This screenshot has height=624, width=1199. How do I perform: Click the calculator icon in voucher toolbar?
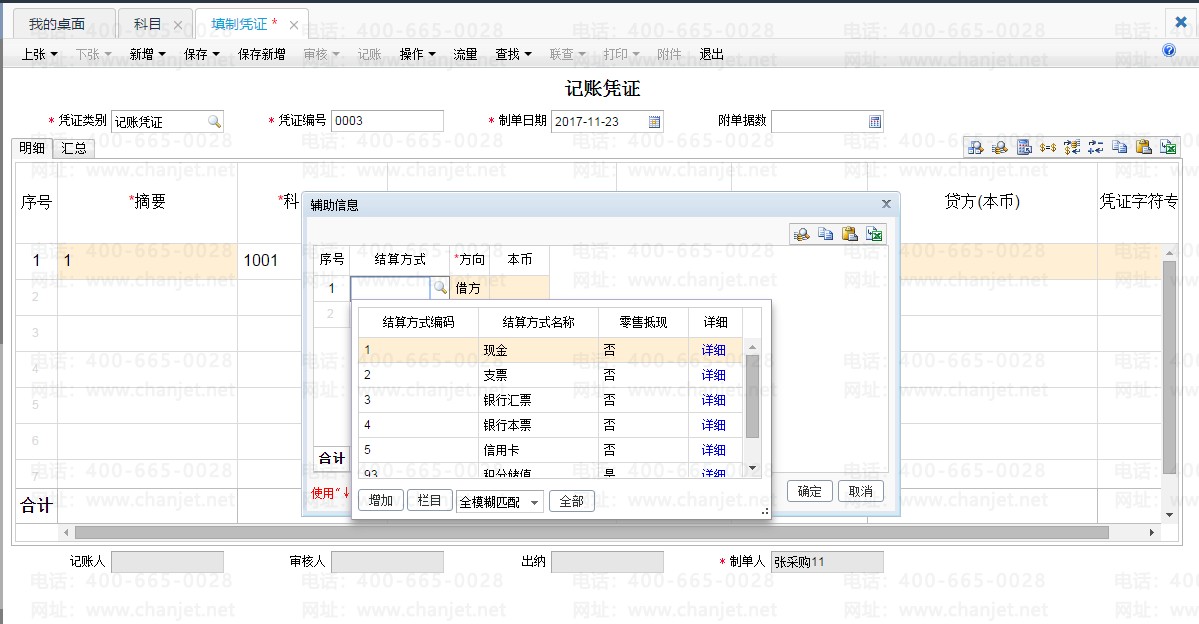(x=1024, y=148)
